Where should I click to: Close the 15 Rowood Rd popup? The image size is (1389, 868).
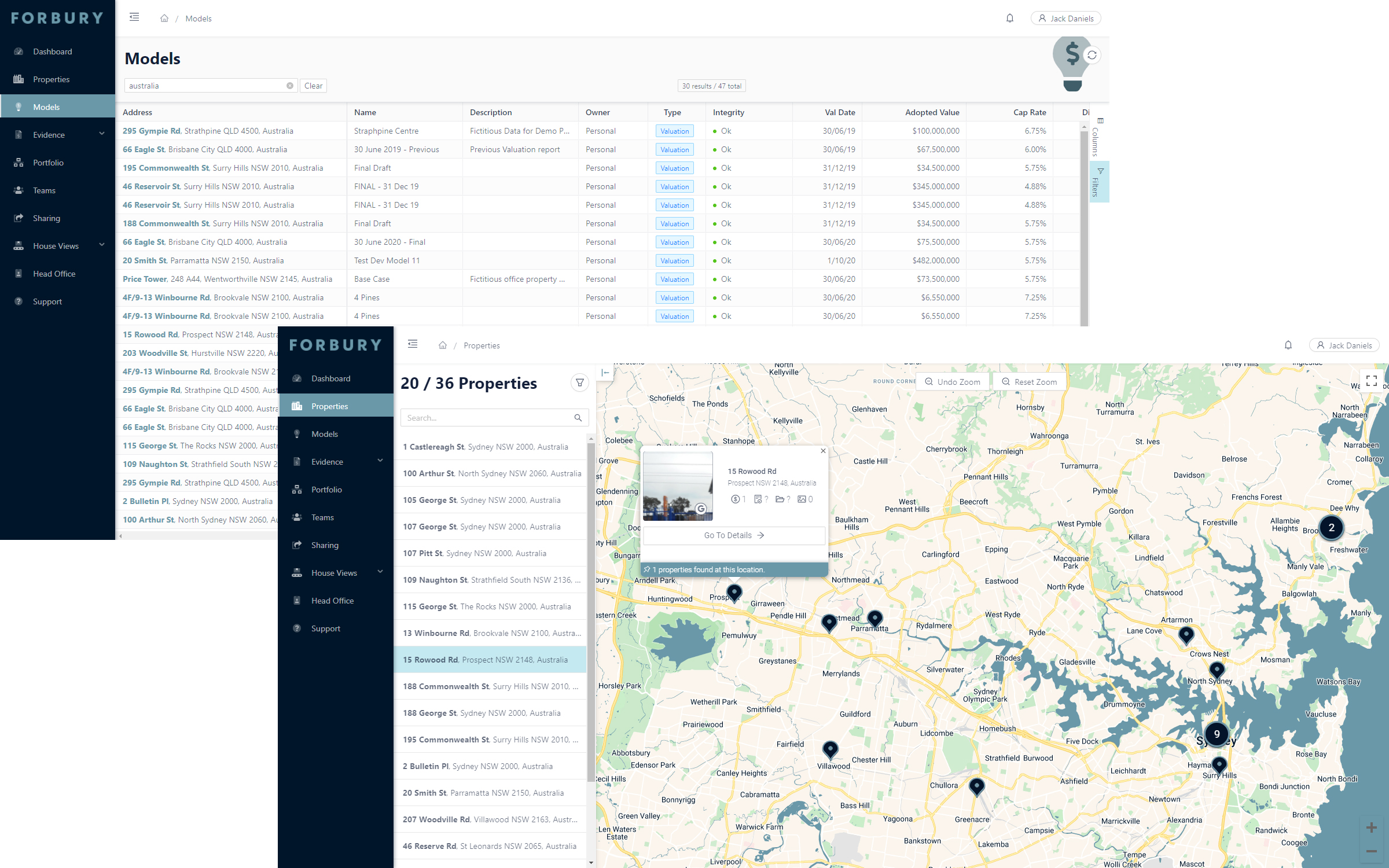click(x=823, y=451)
